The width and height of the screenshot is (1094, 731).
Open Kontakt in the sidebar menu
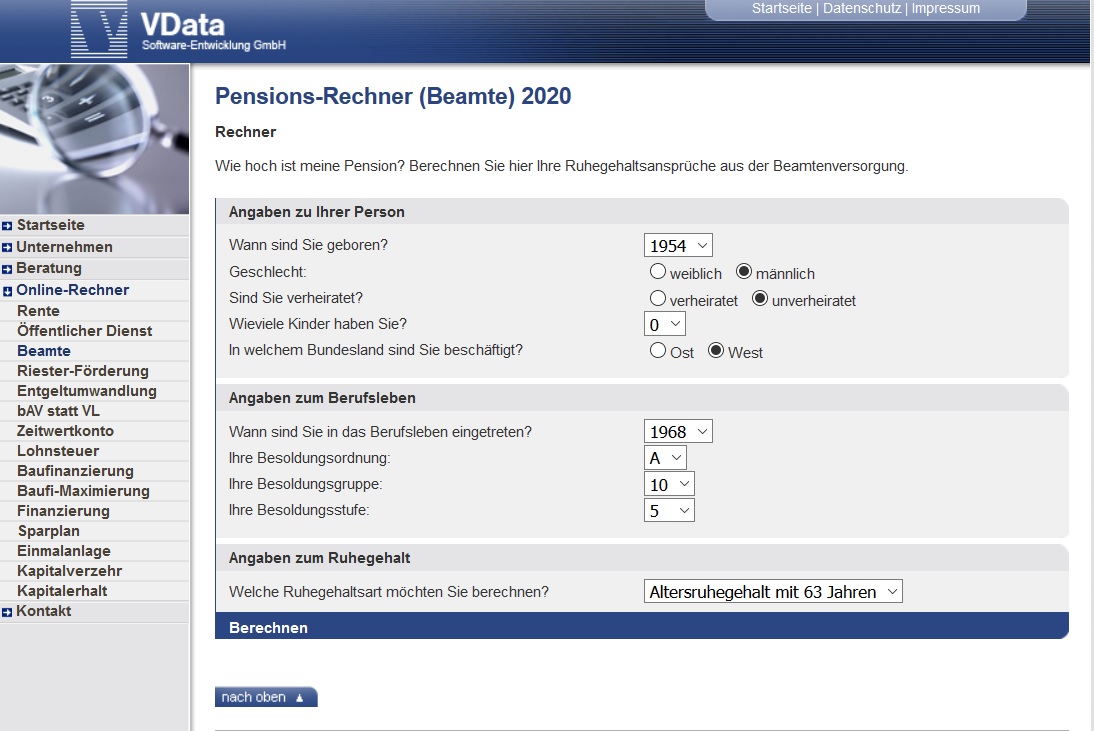pyautogui.click(x=44, y=611)
